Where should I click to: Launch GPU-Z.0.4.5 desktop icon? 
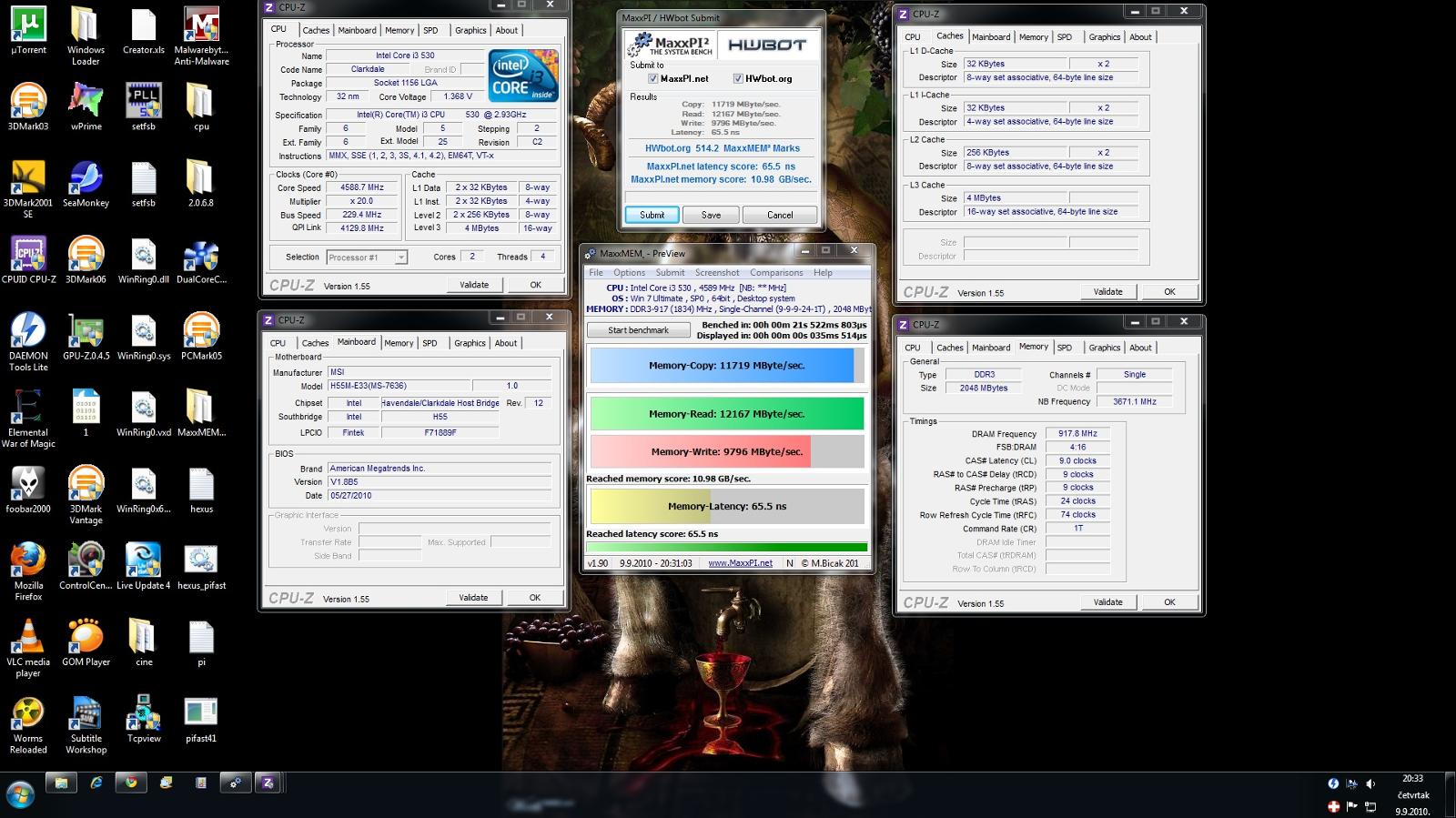(86, 337)
